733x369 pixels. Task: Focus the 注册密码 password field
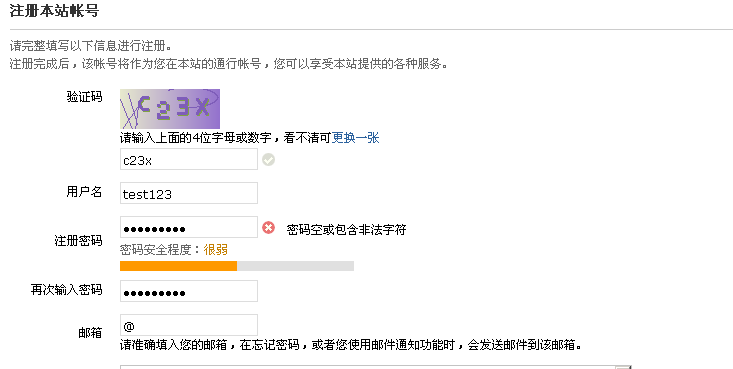[x=189, y=227]
